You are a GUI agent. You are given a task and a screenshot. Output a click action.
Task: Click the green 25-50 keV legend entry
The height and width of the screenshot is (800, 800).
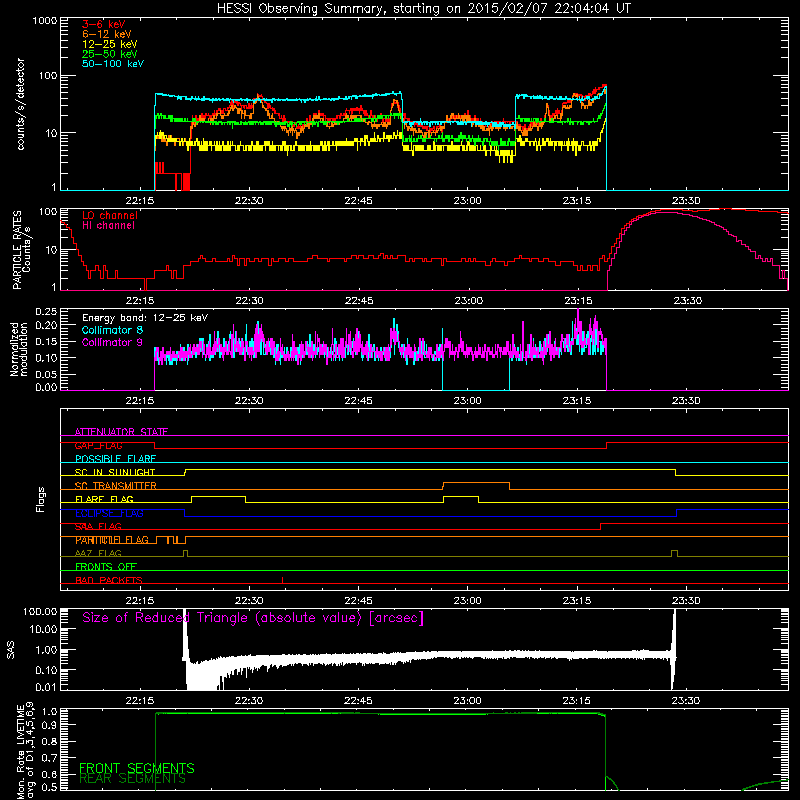[110, 54]
